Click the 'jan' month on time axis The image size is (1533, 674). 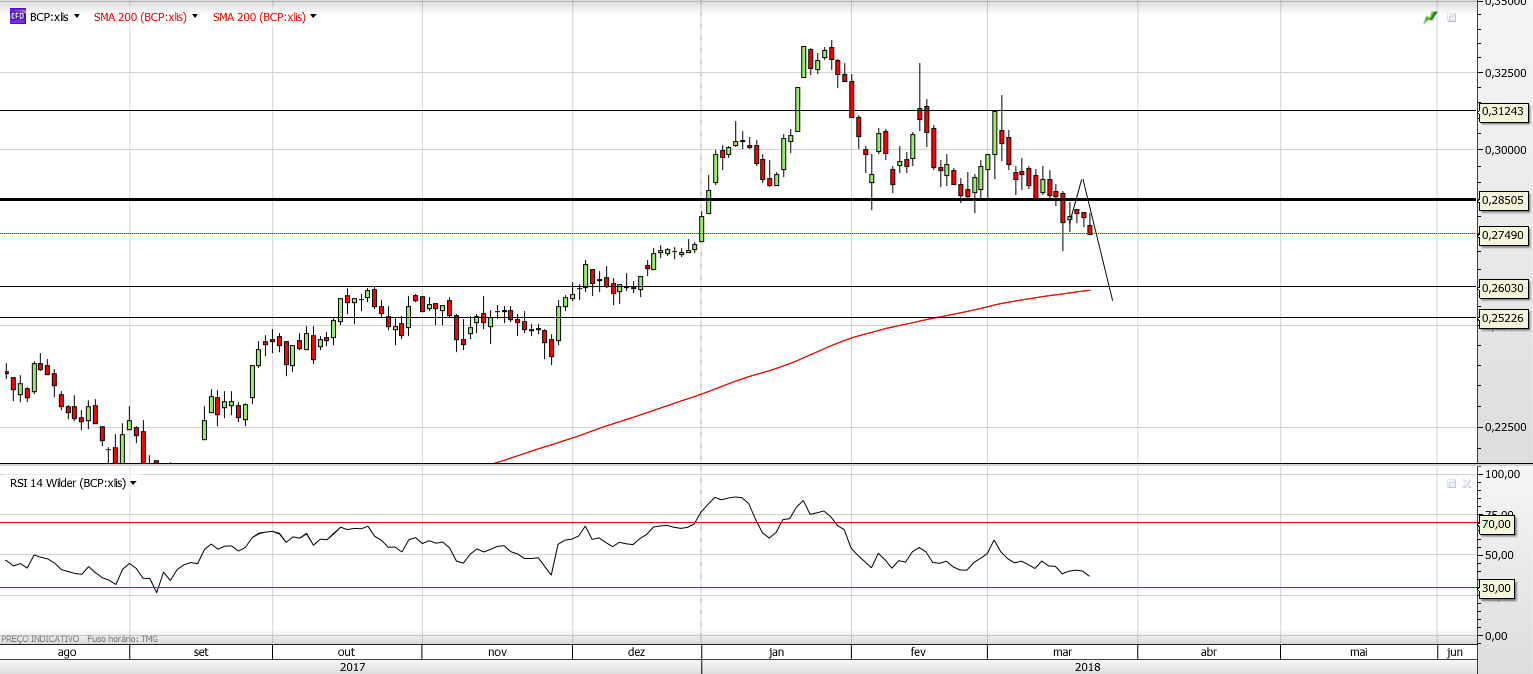point(776,652)
